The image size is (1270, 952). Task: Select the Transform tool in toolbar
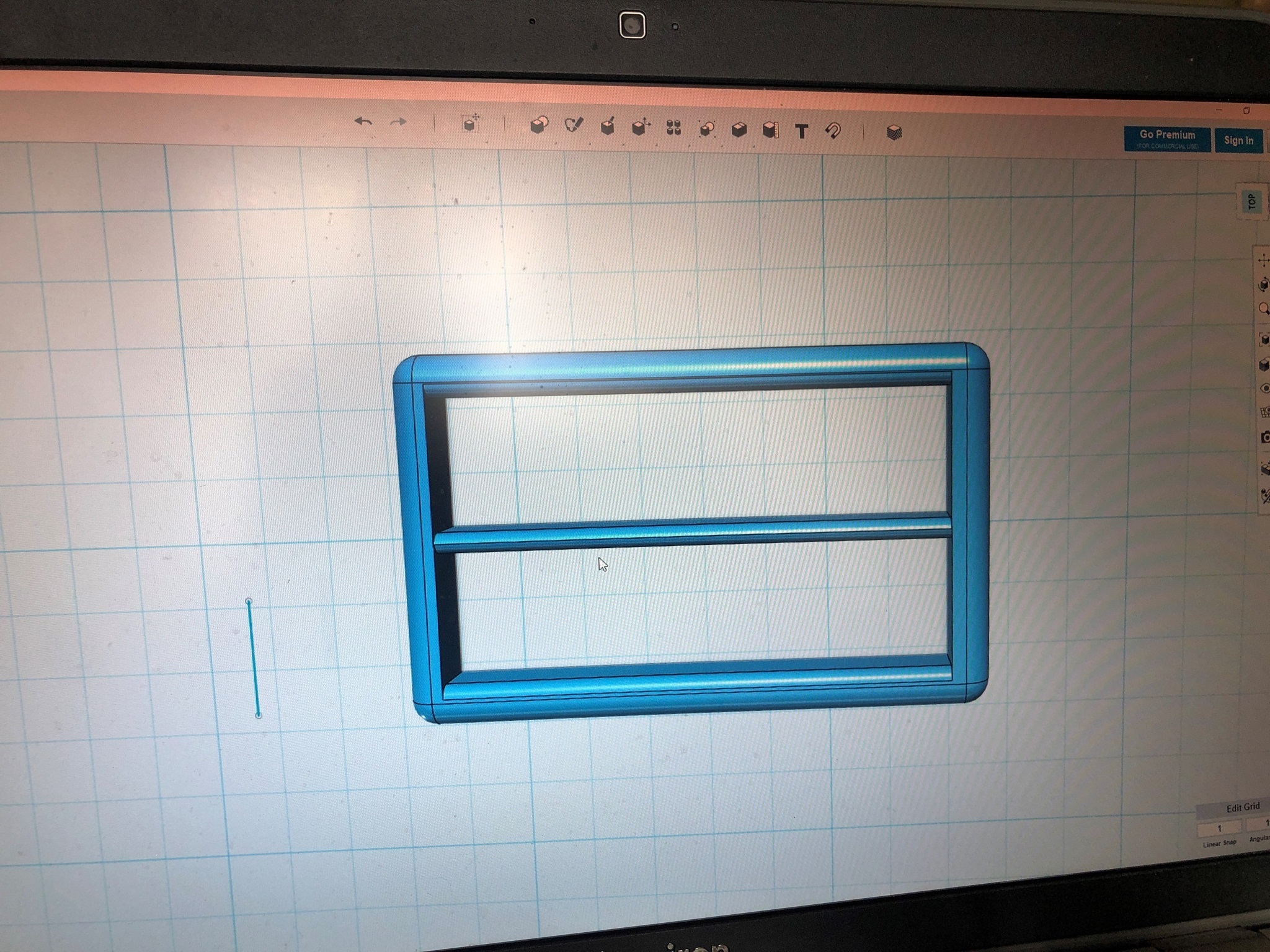[471, 123]
